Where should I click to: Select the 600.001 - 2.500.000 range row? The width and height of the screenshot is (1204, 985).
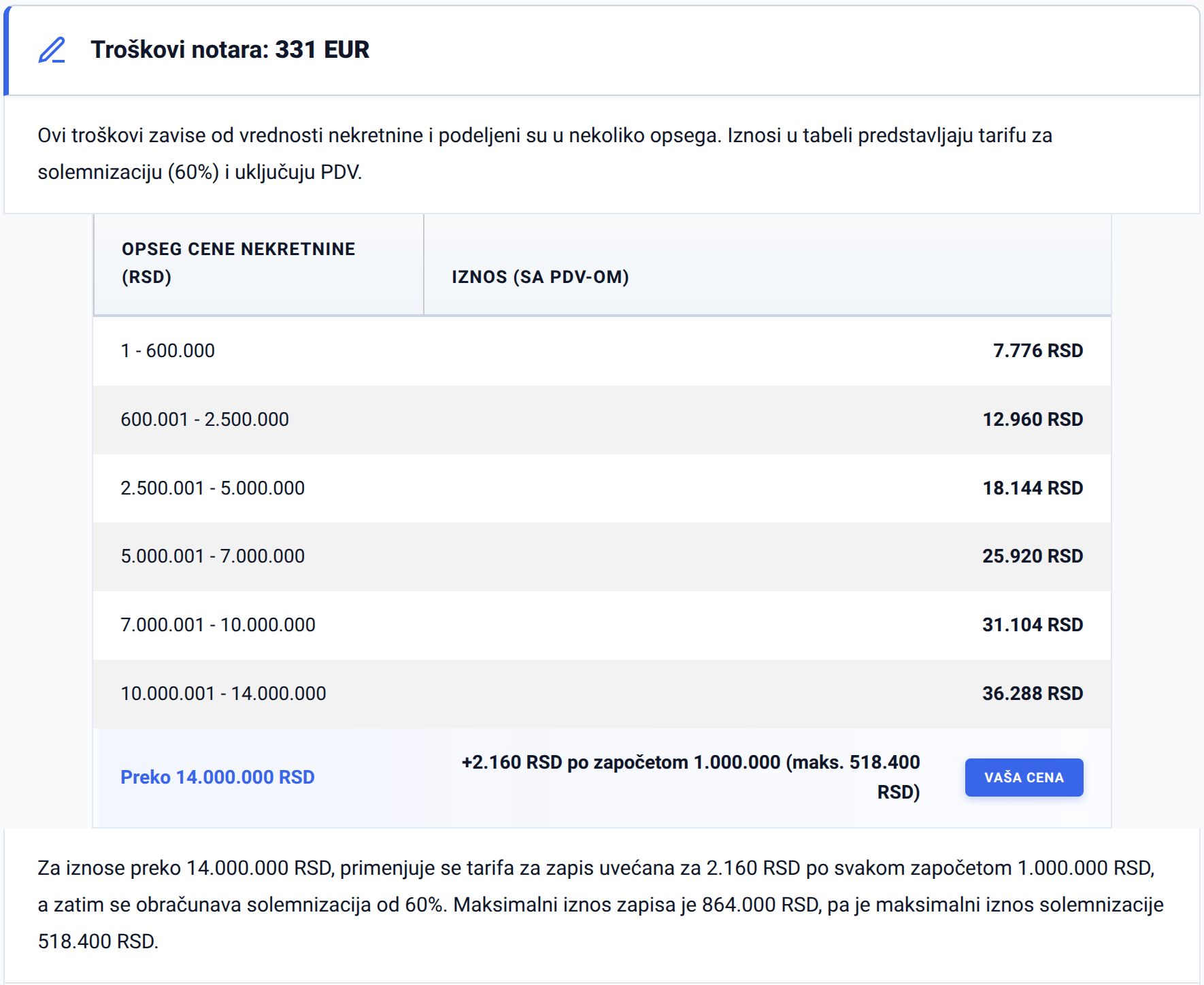(x=602, y=420)
